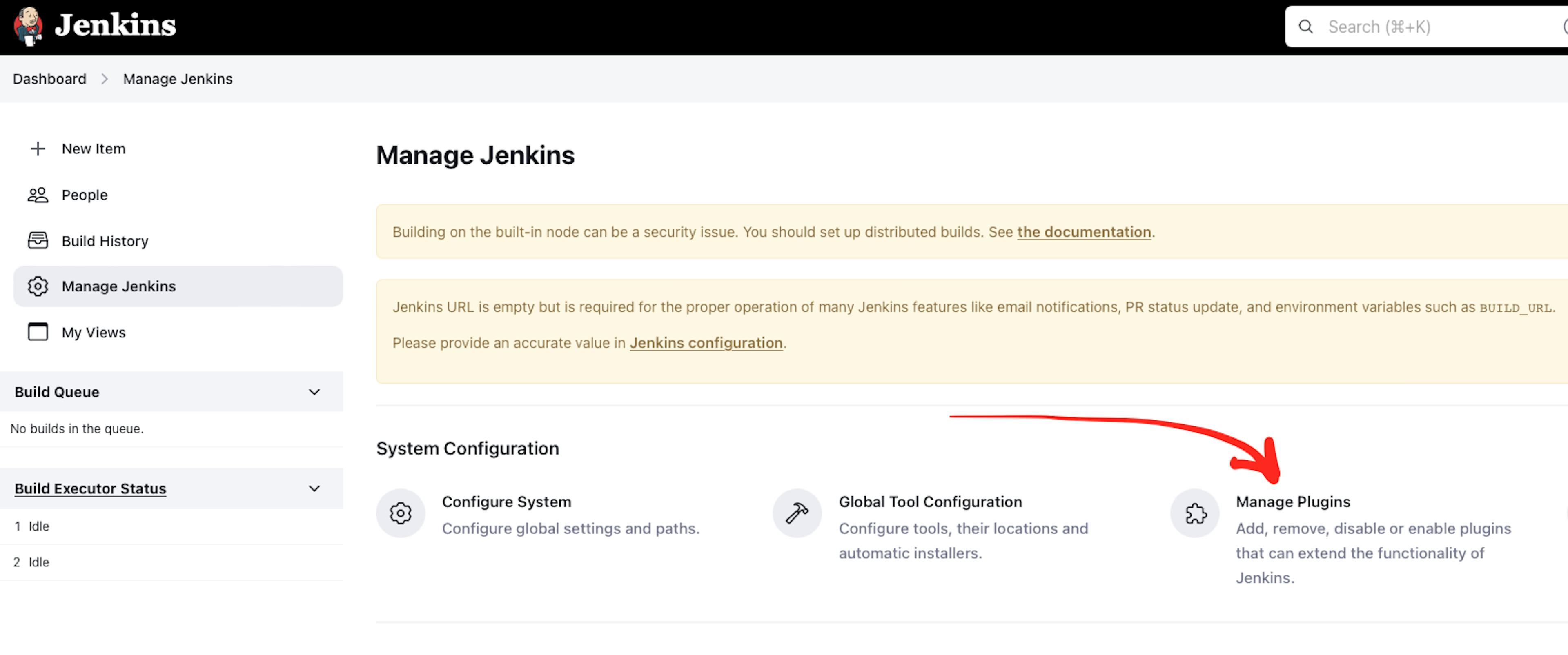
Task: Click the Global Tool Configuration wrench icon
Action: point(797,512)
